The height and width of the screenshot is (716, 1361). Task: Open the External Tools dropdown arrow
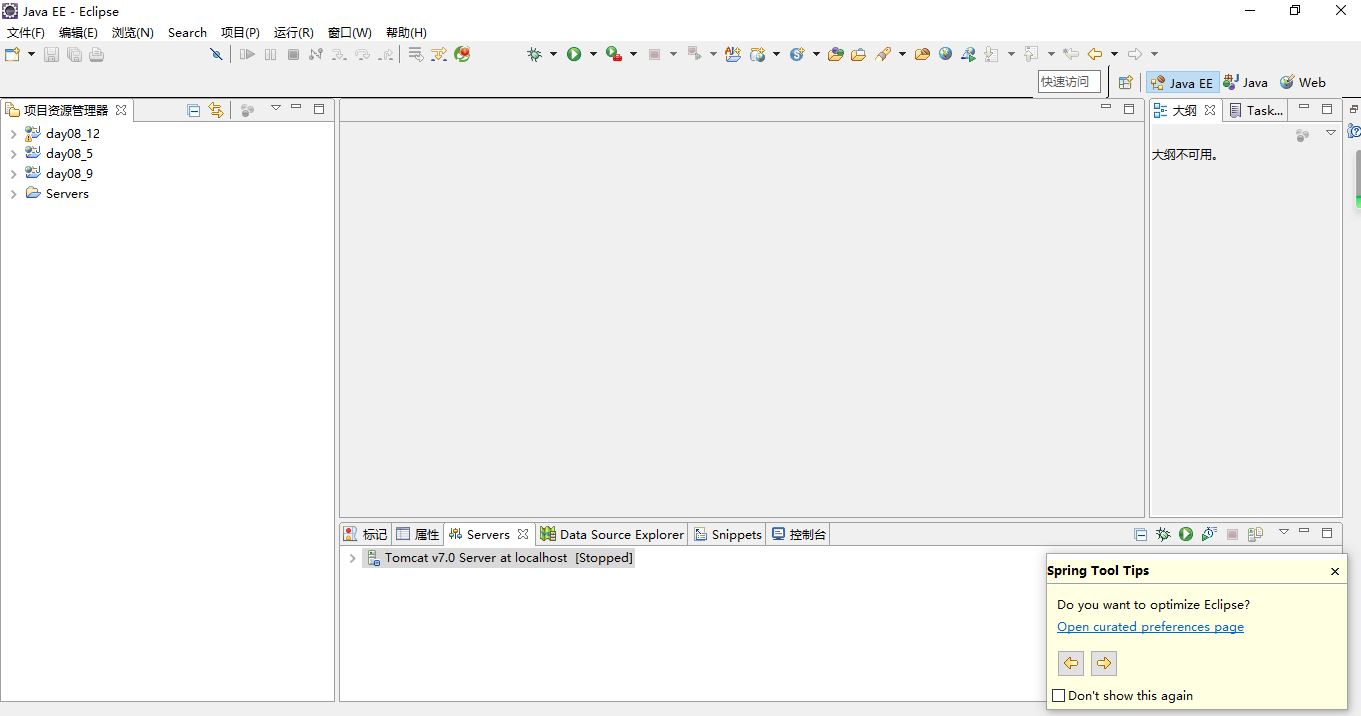(633, 54)
